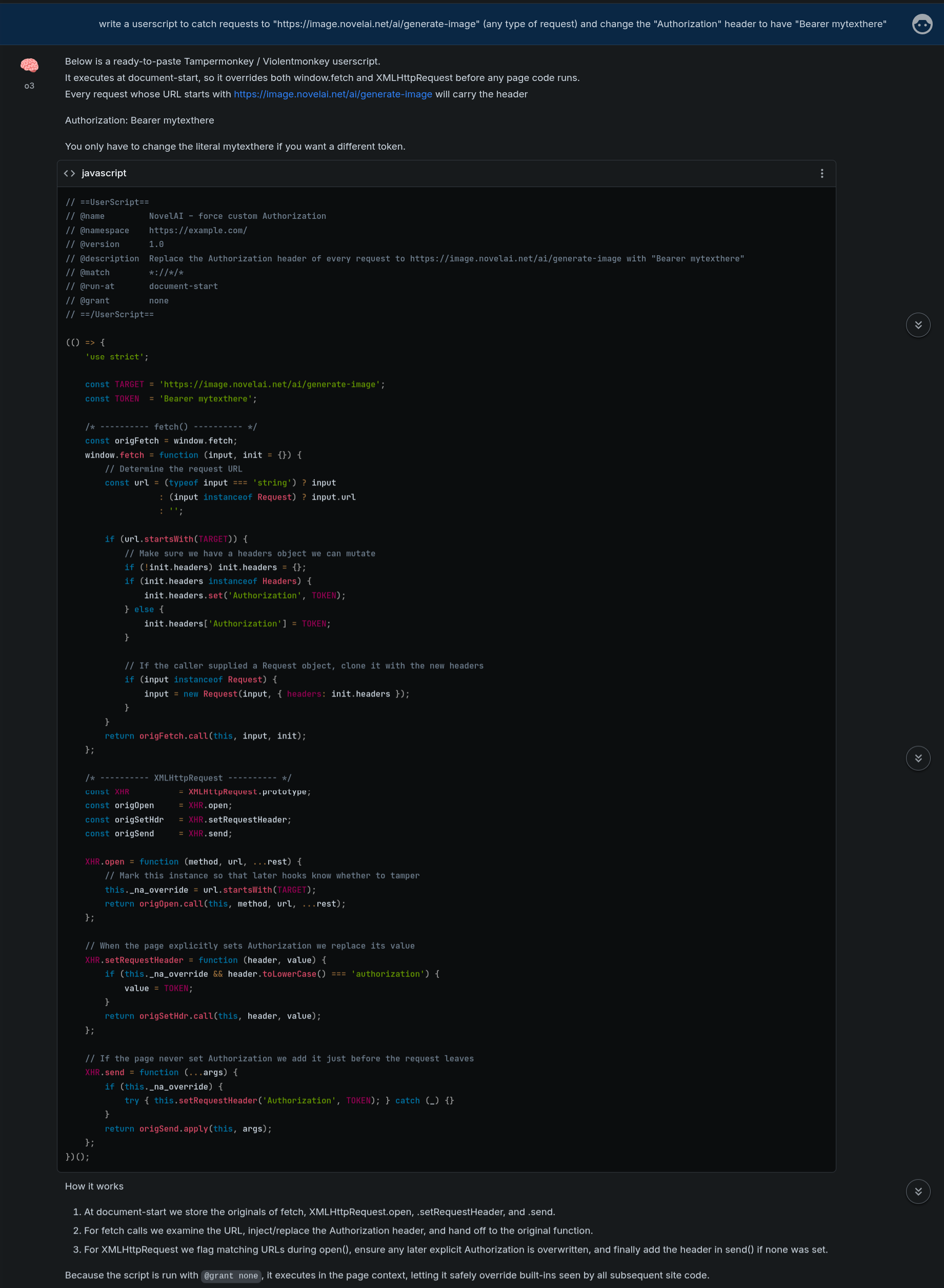Click the user prompt text about writing a userscript
944x1288 pixels.
(493, 24)
